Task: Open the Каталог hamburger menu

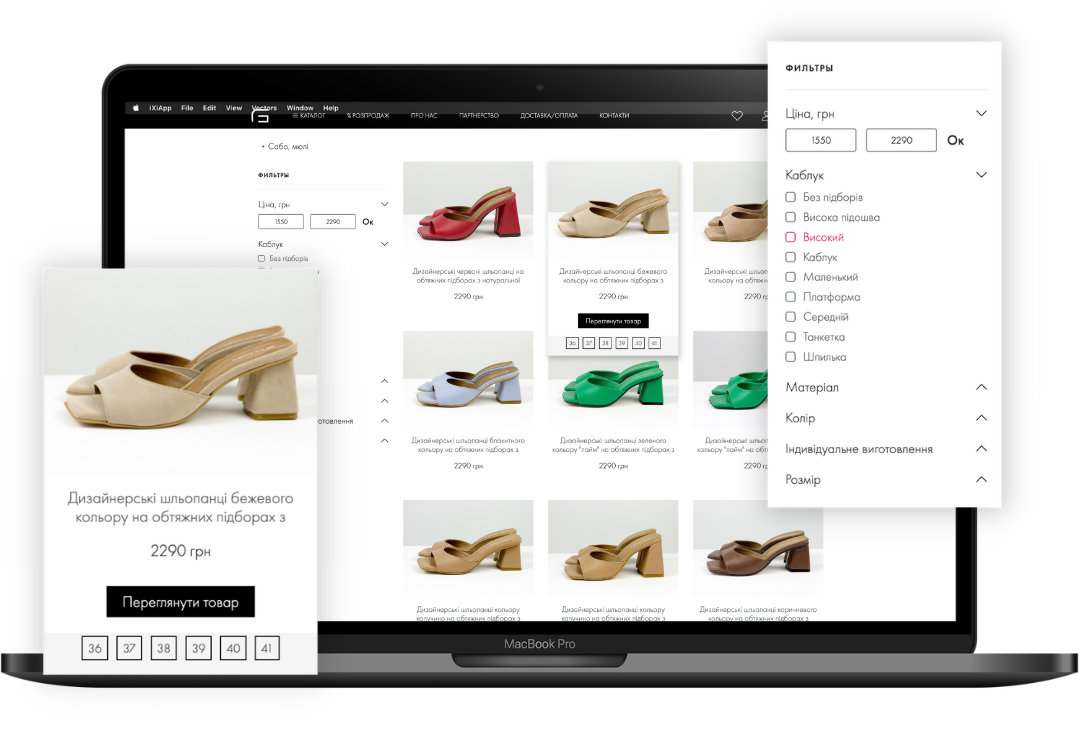Action: 308,116
